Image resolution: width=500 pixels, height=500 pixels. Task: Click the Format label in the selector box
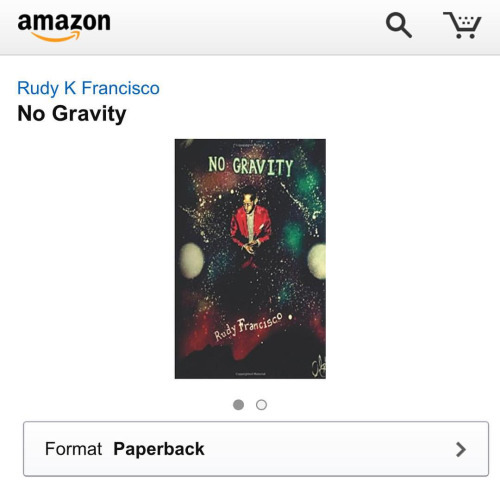(73, 449)
